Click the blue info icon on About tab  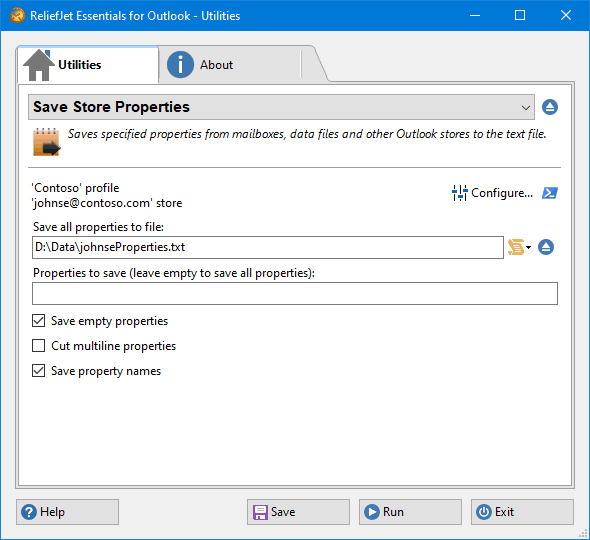click(x=180, y=65)
